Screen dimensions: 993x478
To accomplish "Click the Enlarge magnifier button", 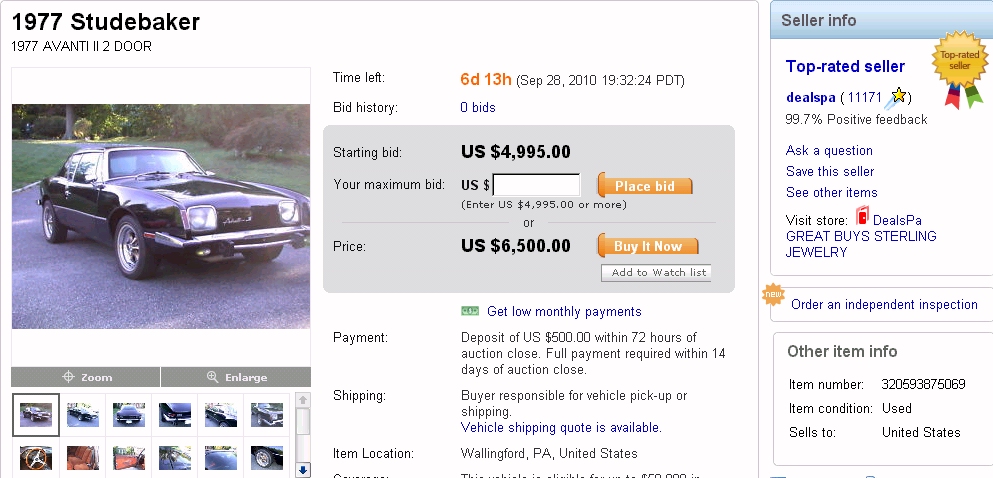I will [236, 377].
